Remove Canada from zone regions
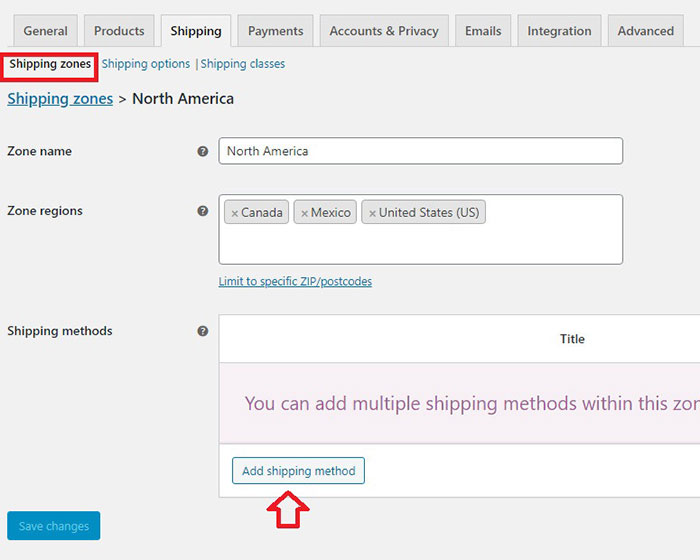700x560 pixels. point(235,213)
